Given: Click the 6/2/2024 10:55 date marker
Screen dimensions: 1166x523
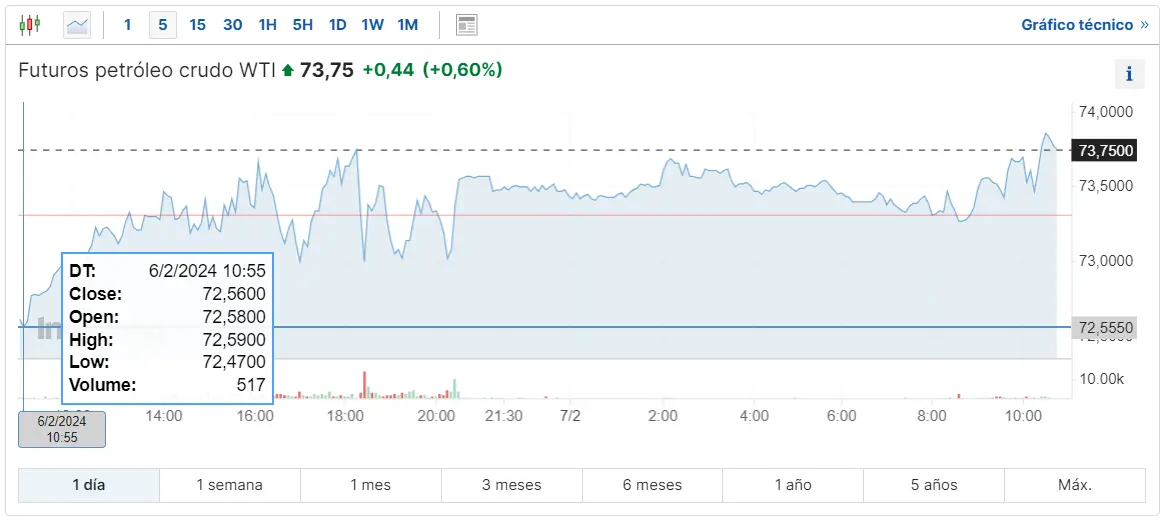Looking at the screenshot, I should [x=62, y=429].
